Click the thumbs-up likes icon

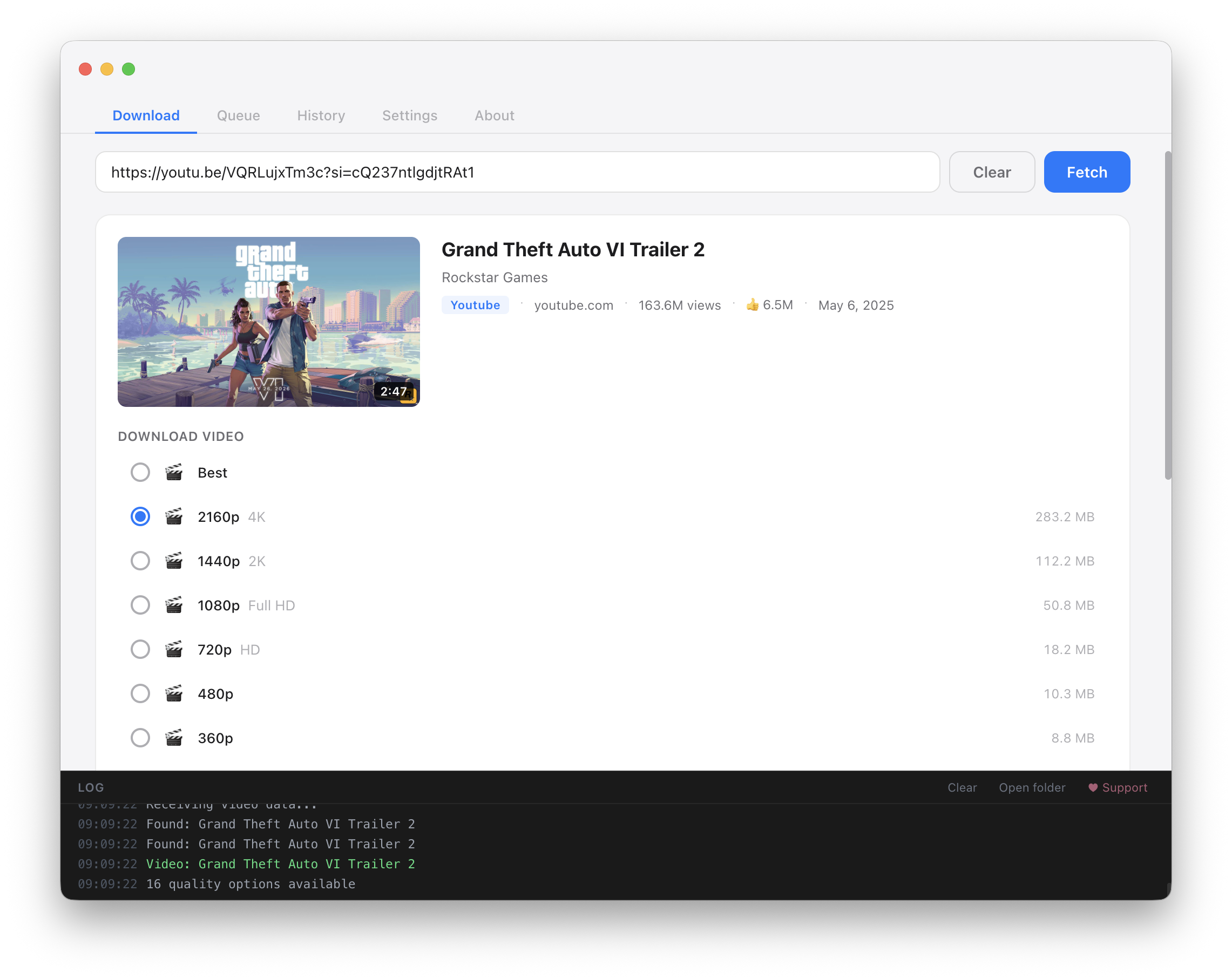(752, 305)
